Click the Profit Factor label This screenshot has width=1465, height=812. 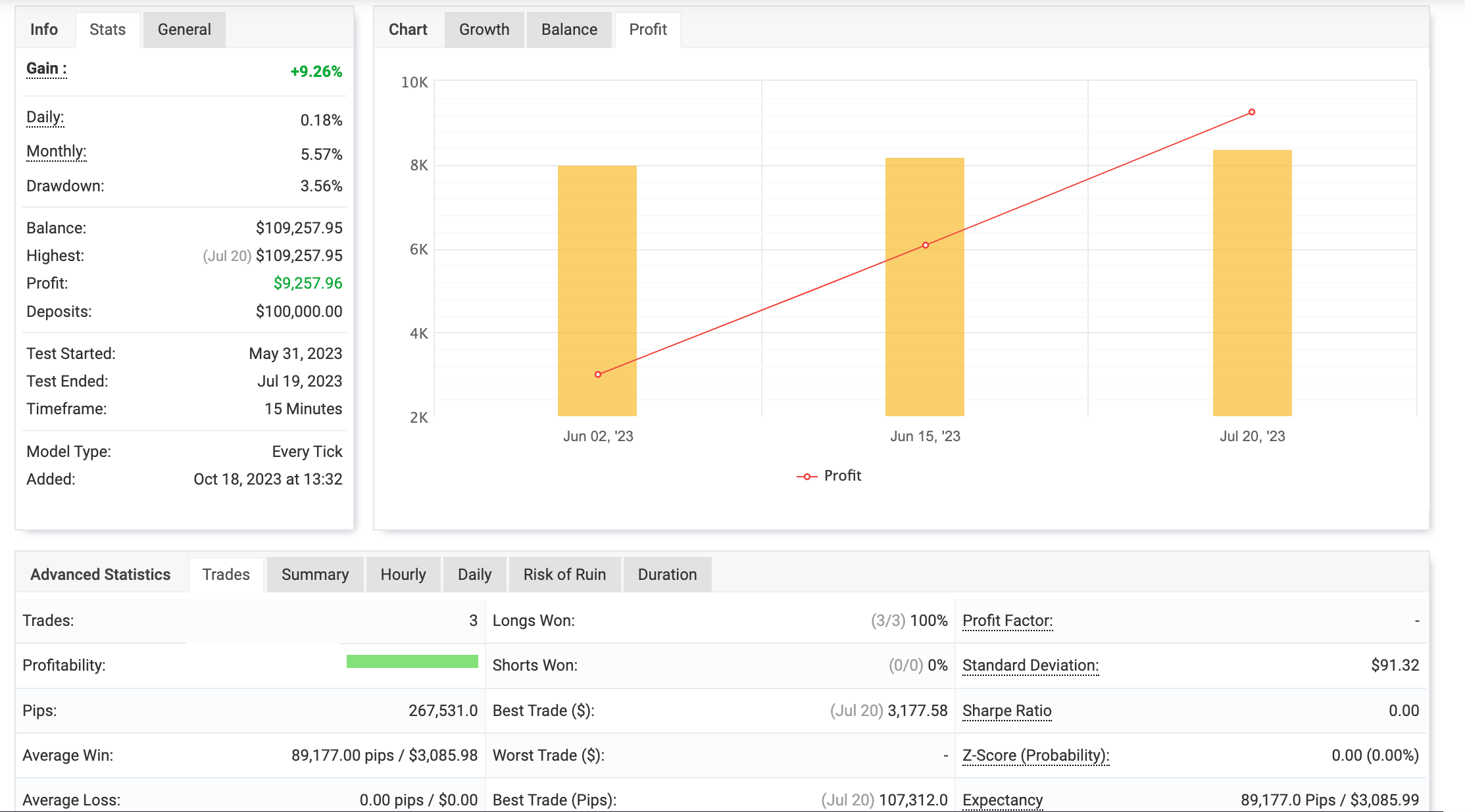[x=1007, y=621]
